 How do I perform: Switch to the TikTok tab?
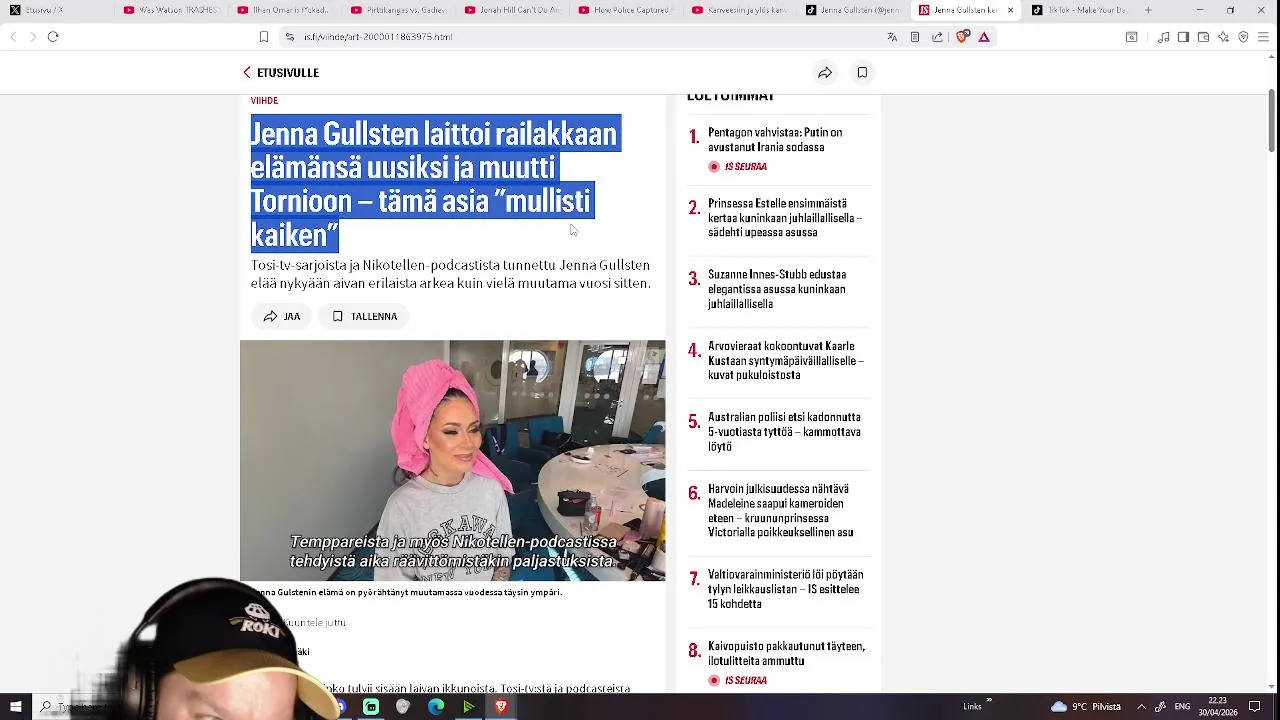click(x=1079, y=10)
